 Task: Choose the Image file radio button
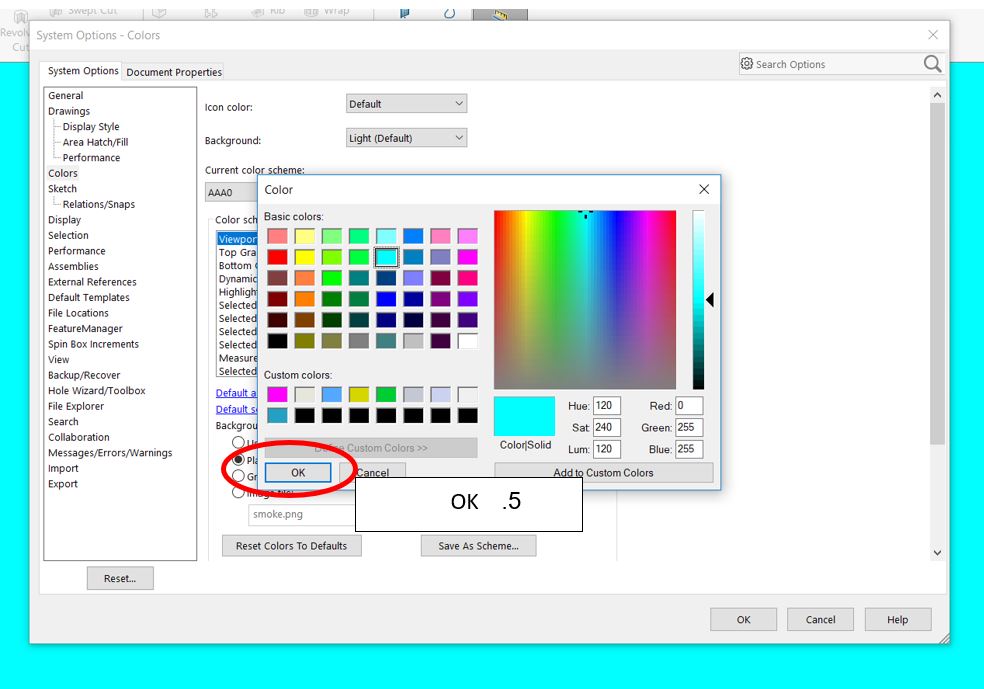point(238,492)
